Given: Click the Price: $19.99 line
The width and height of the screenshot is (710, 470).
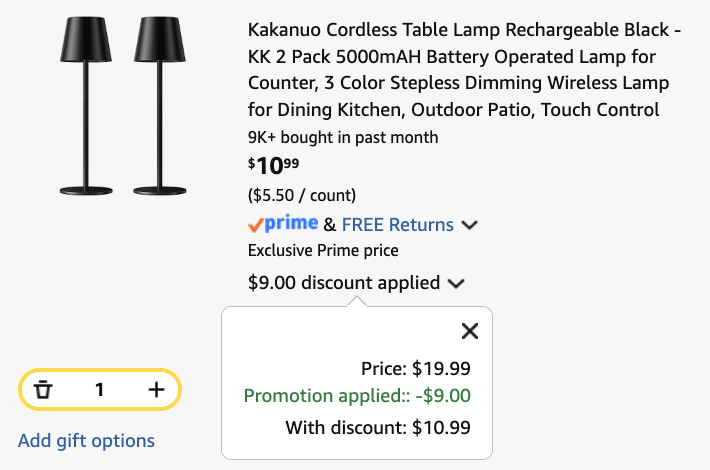Looking at the screenshot, I should click(x=416, y=369).
